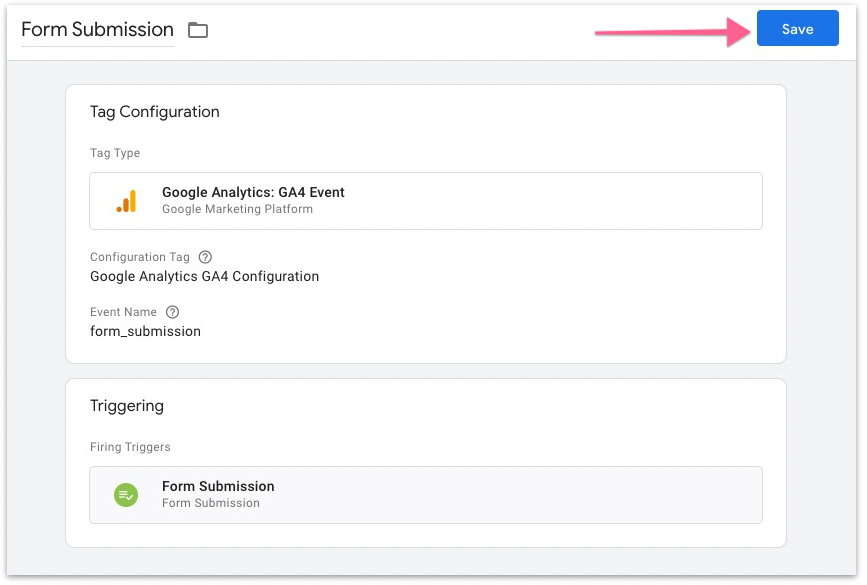Screen dimensions: 867x585
Task: Click the Firing Triggers label
Action: click(x=130, y=447)
